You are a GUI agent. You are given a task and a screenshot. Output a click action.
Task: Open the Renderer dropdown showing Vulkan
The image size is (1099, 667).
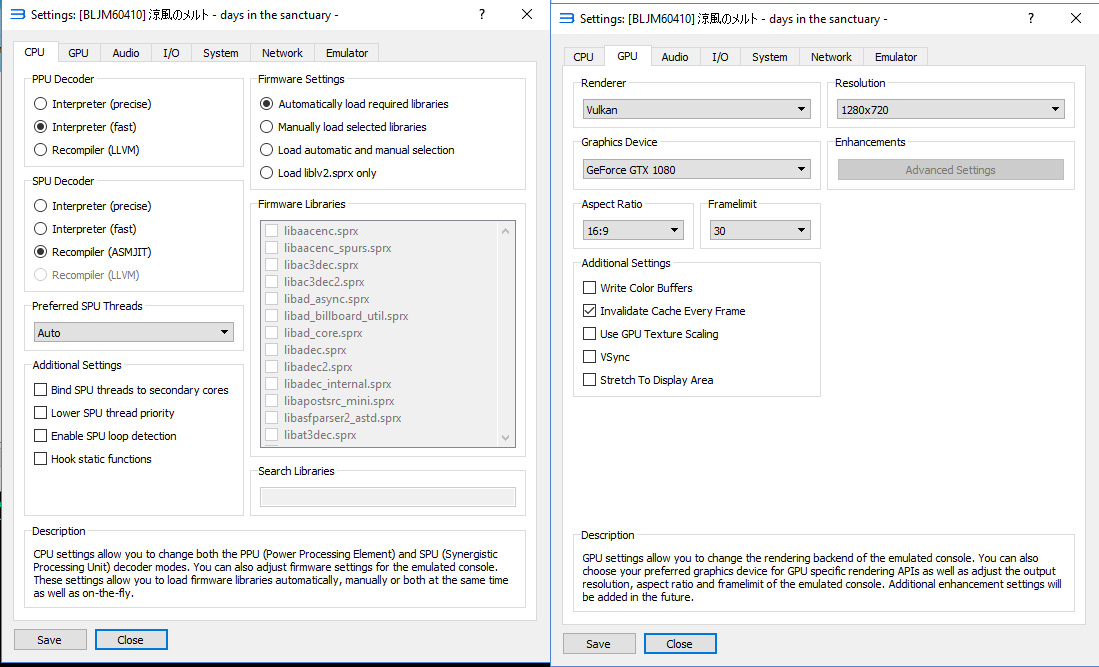(696, 109)
